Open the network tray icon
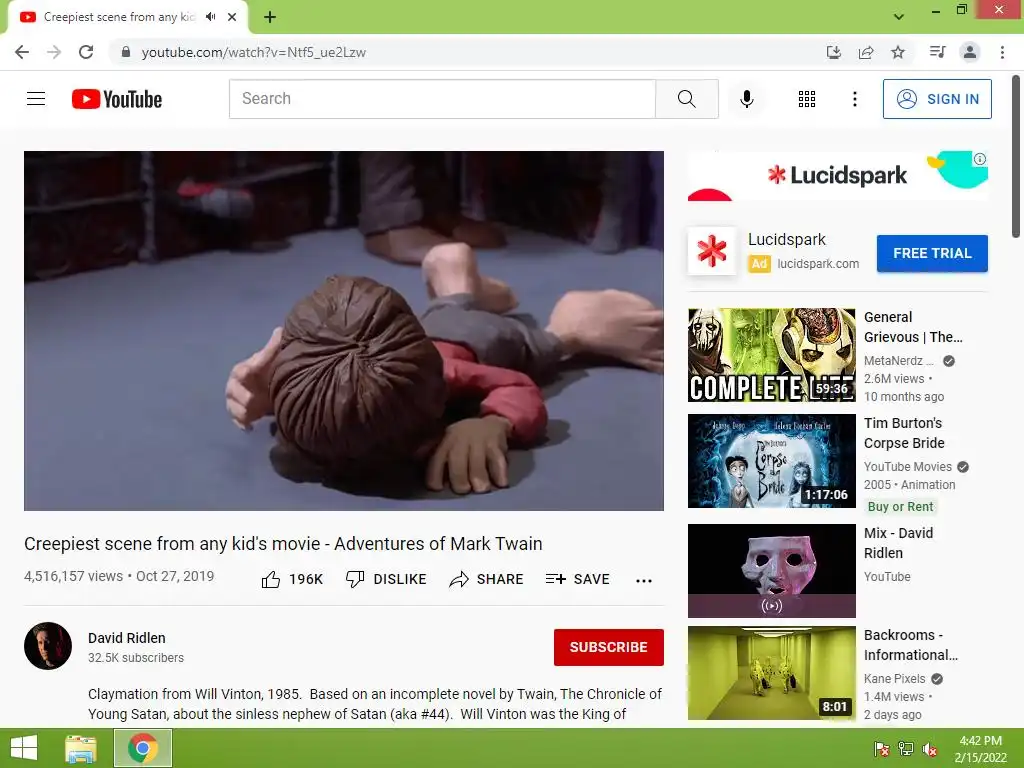Screen dimensions: 1024x768 click(906, 750)
